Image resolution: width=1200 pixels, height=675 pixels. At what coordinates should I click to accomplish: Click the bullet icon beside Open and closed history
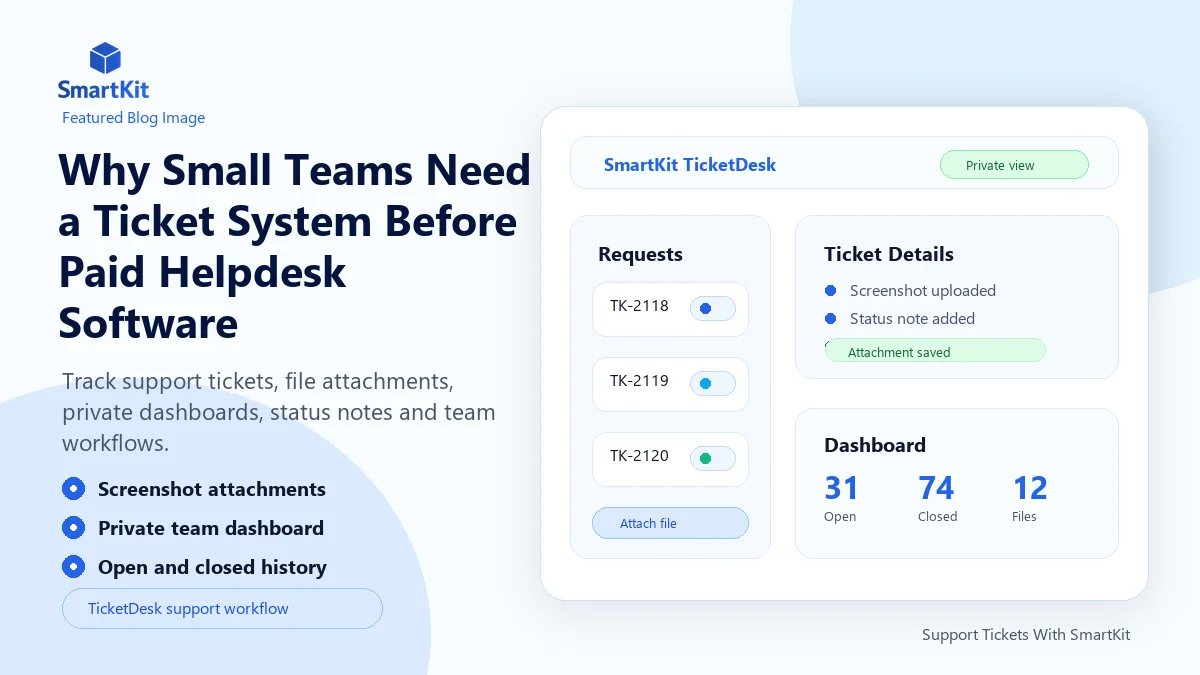pyautogui.click(x=73, y=567)
